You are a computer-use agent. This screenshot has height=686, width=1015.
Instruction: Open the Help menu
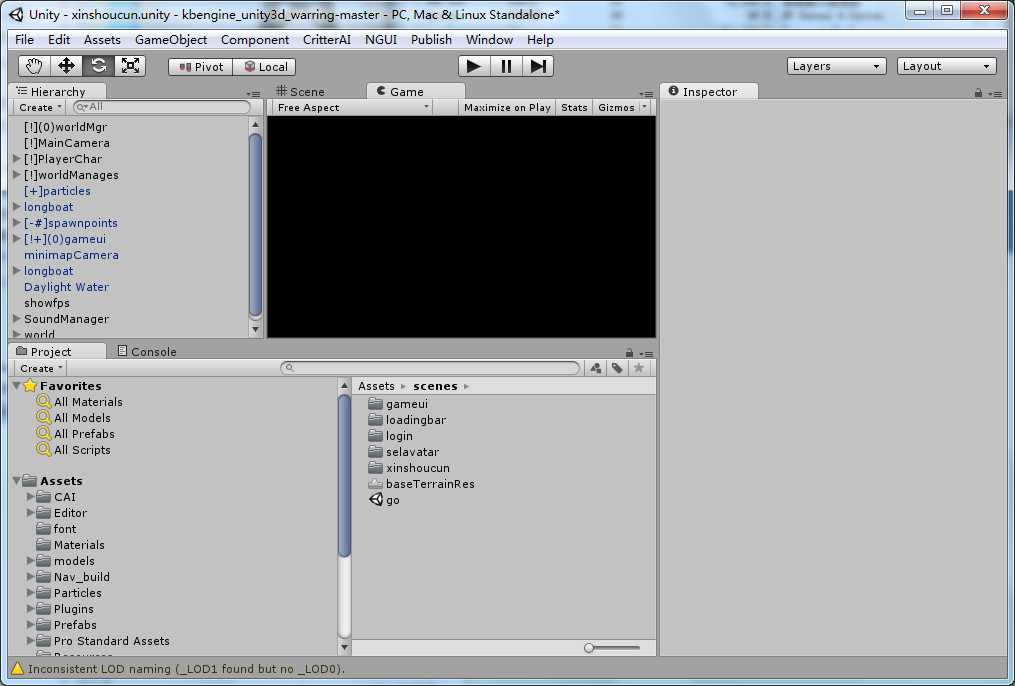[x=540, y=39]
